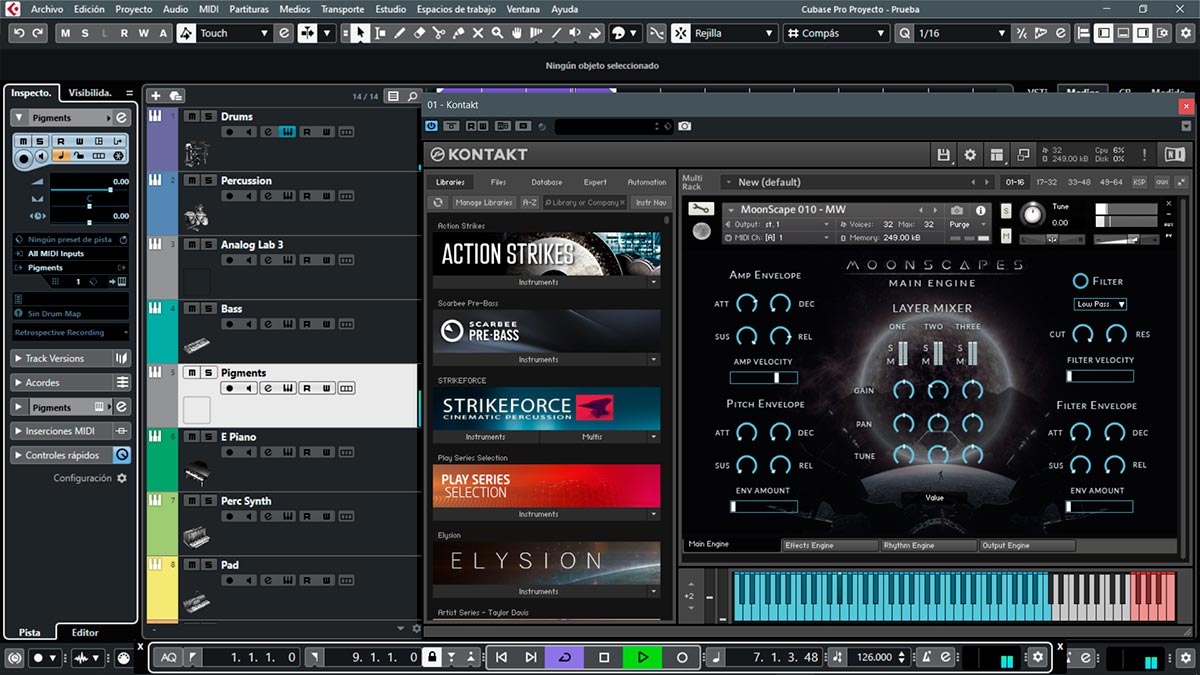Click the A-Z sort button
The height and width of the screenshot is (675, 1200).
pyautogui.click(x=529, y=203)
